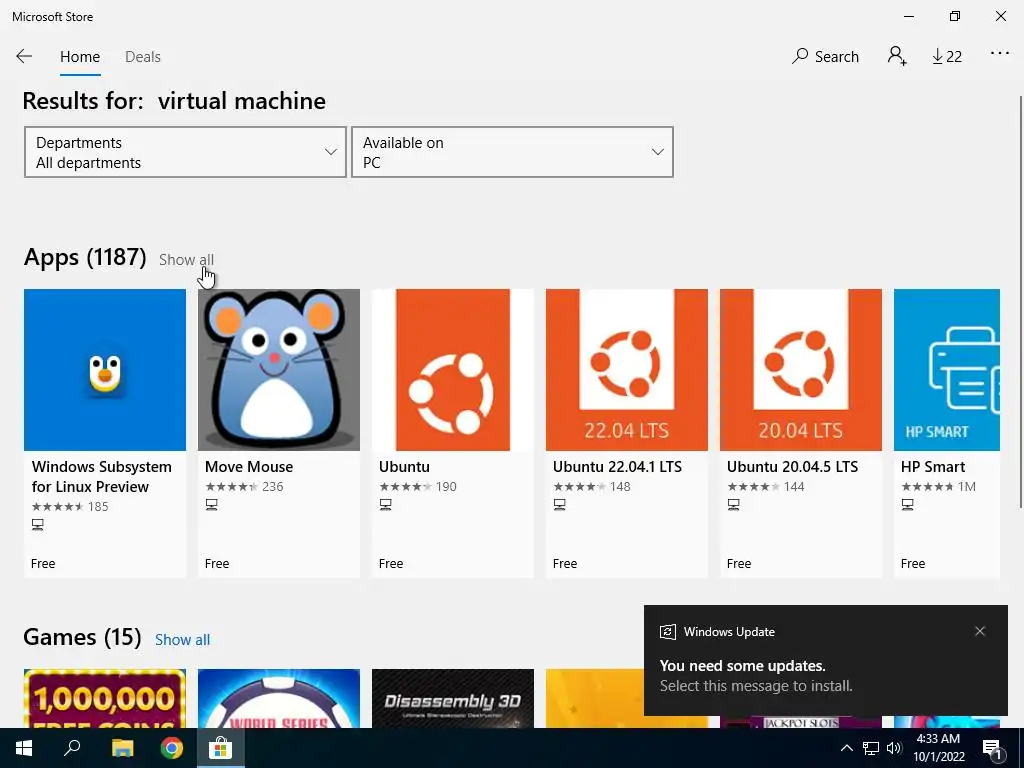This screenshot has width=1024, height=768.
Task: Click PC device icon under Move Mouse
Action: pyautogui.click(x=212, y=504)
